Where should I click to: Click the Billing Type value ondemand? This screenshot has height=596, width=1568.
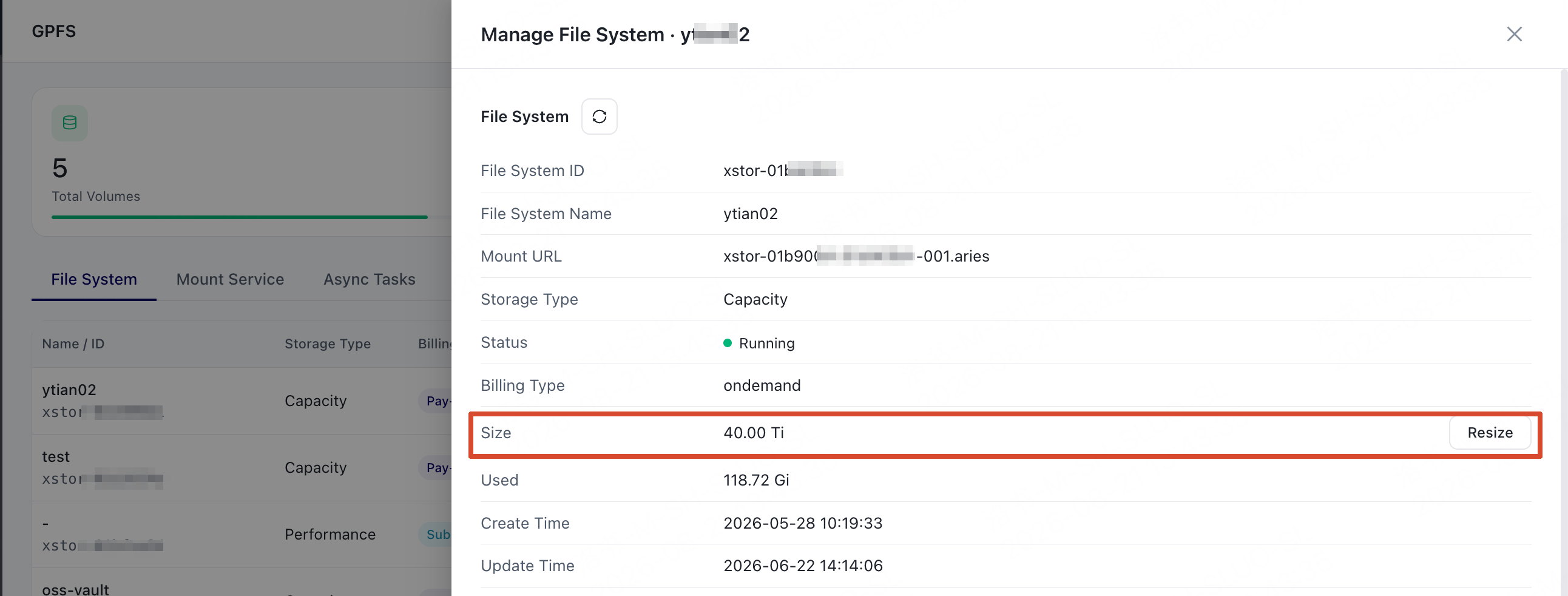762,385
